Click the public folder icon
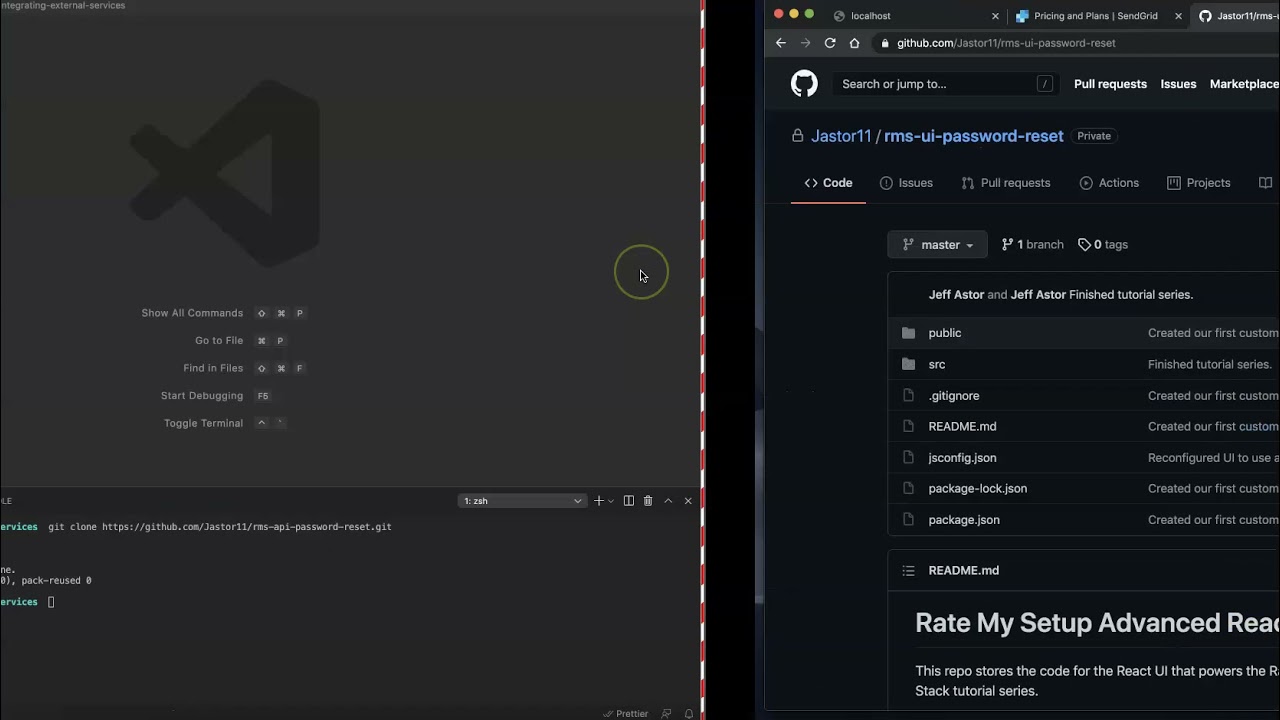Screen dimensions: 1280x720 coord(908,333)
